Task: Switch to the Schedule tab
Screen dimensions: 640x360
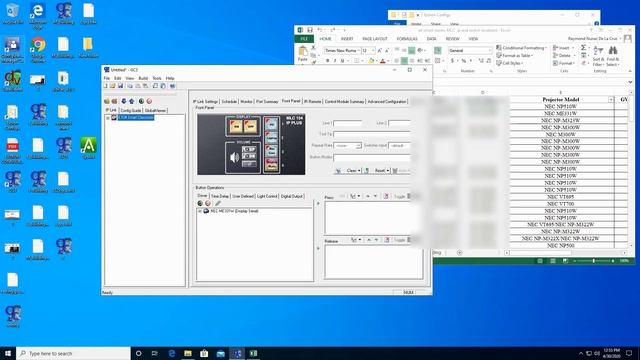Action: [229, 101]
